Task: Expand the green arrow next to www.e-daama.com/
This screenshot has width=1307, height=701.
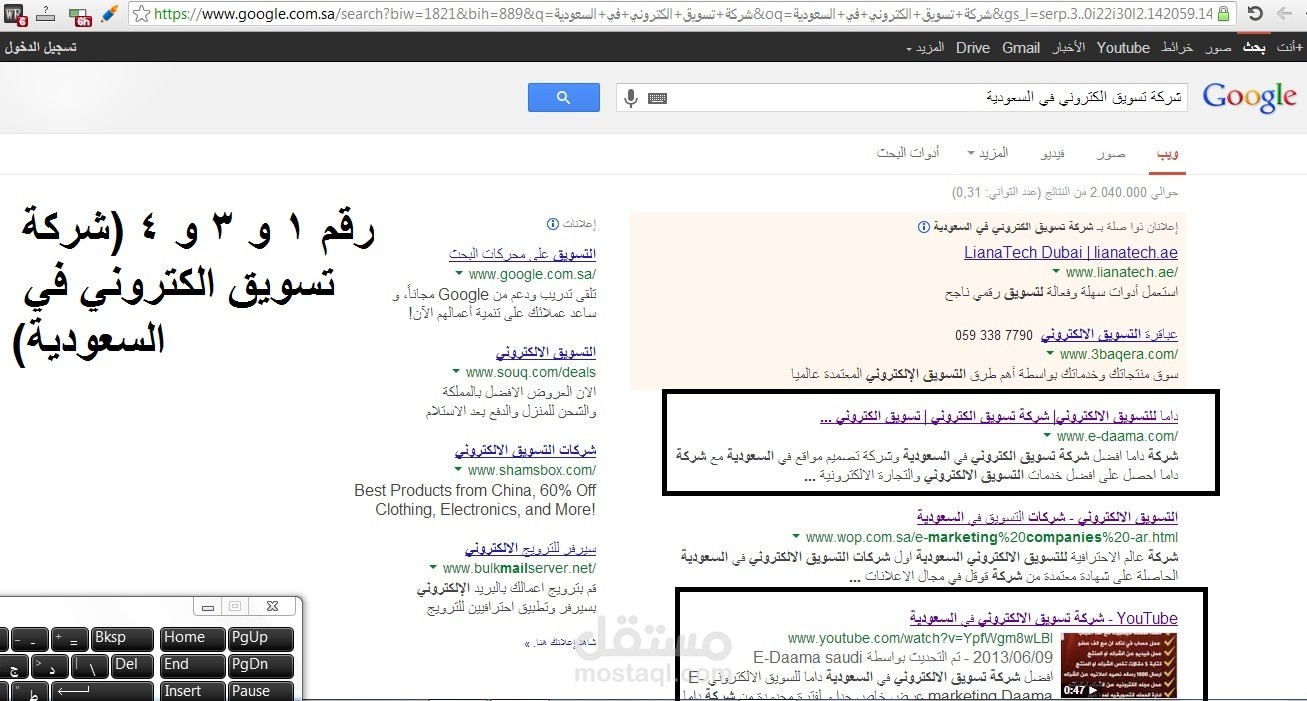Action: pos(1047,436)
